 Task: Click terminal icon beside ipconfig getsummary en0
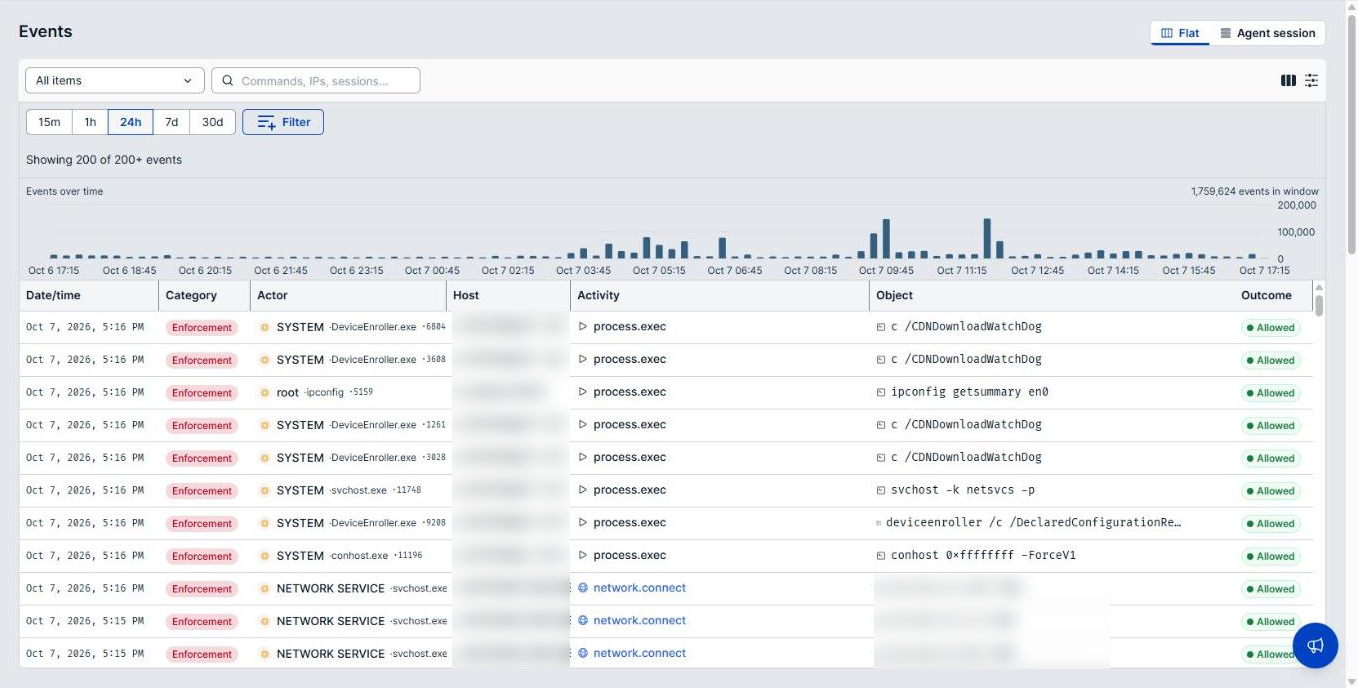point(881,392)
